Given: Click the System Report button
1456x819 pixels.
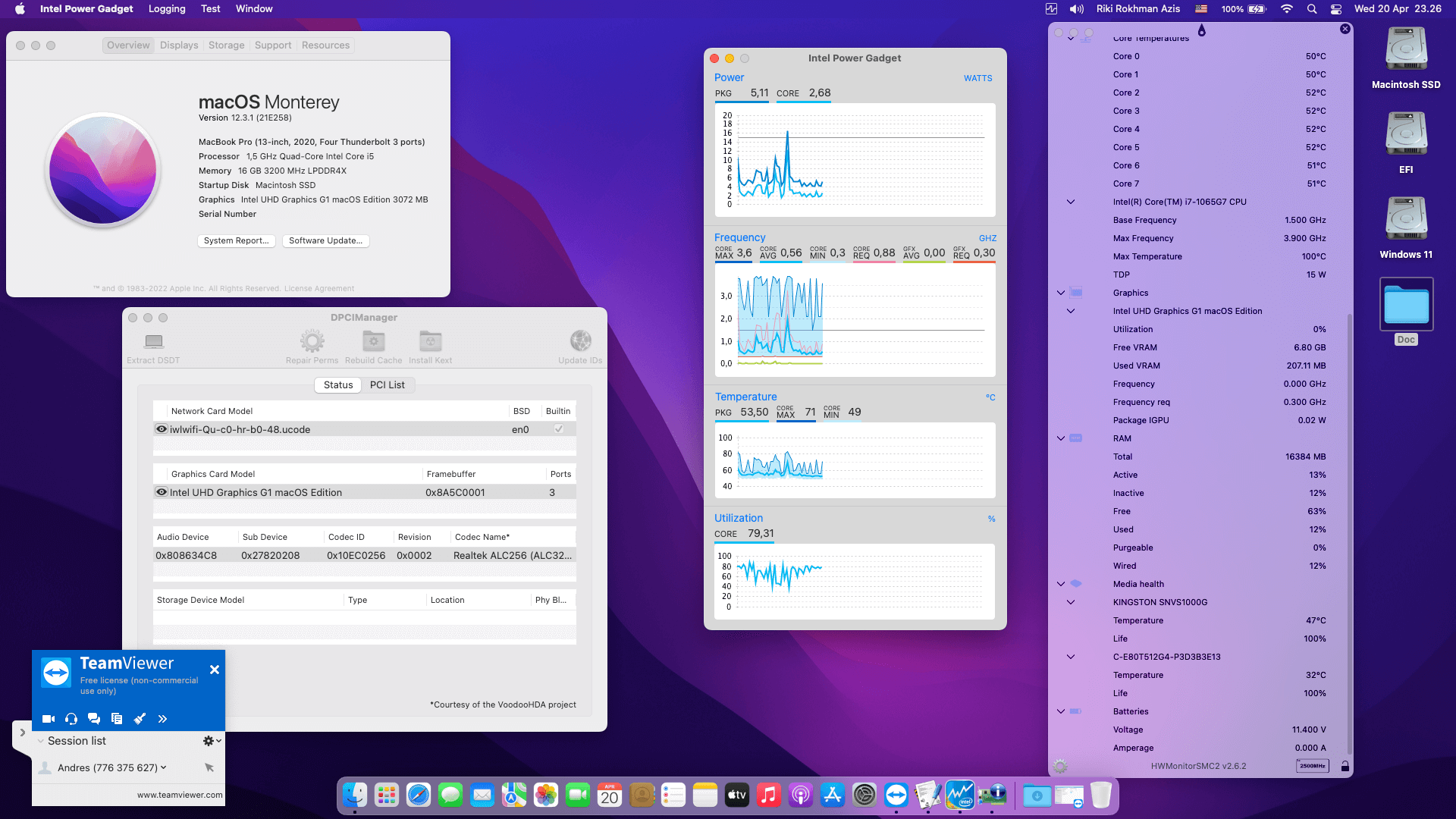Looking at the screenshot, I should (236, 241).
